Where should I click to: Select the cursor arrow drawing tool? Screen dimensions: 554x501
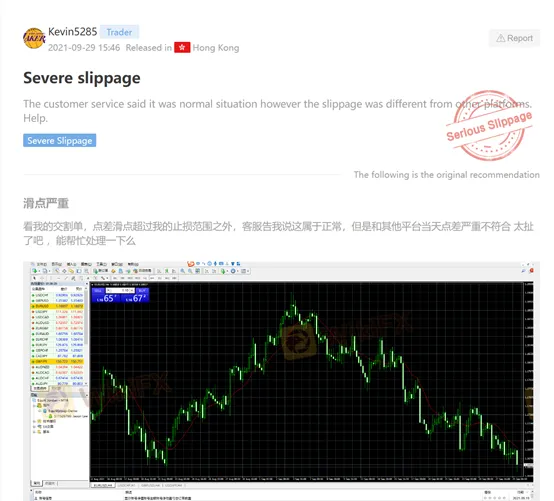(x=34, y=278)
